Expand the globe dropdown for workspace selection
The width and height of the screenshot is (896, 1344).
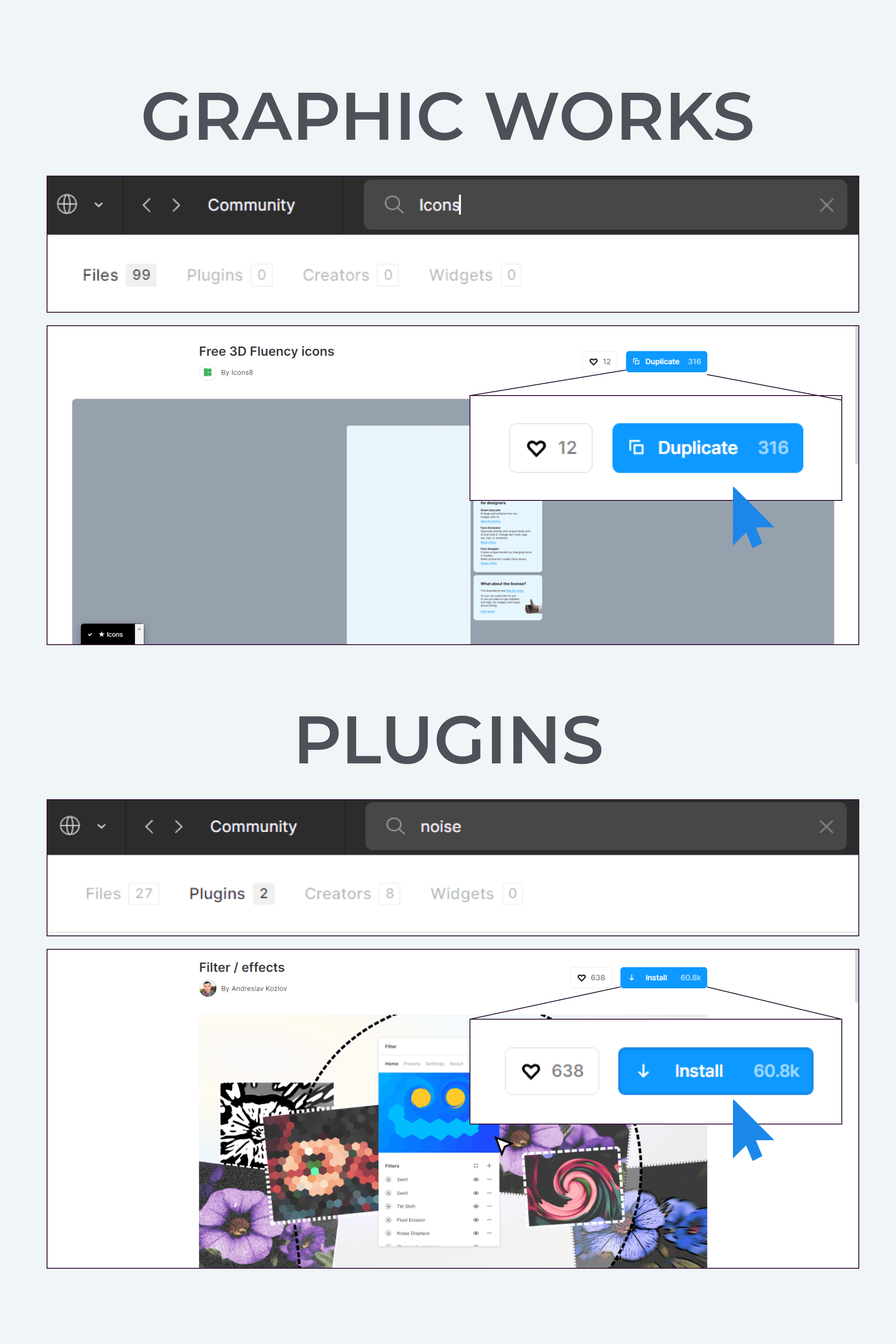(91, 206)
